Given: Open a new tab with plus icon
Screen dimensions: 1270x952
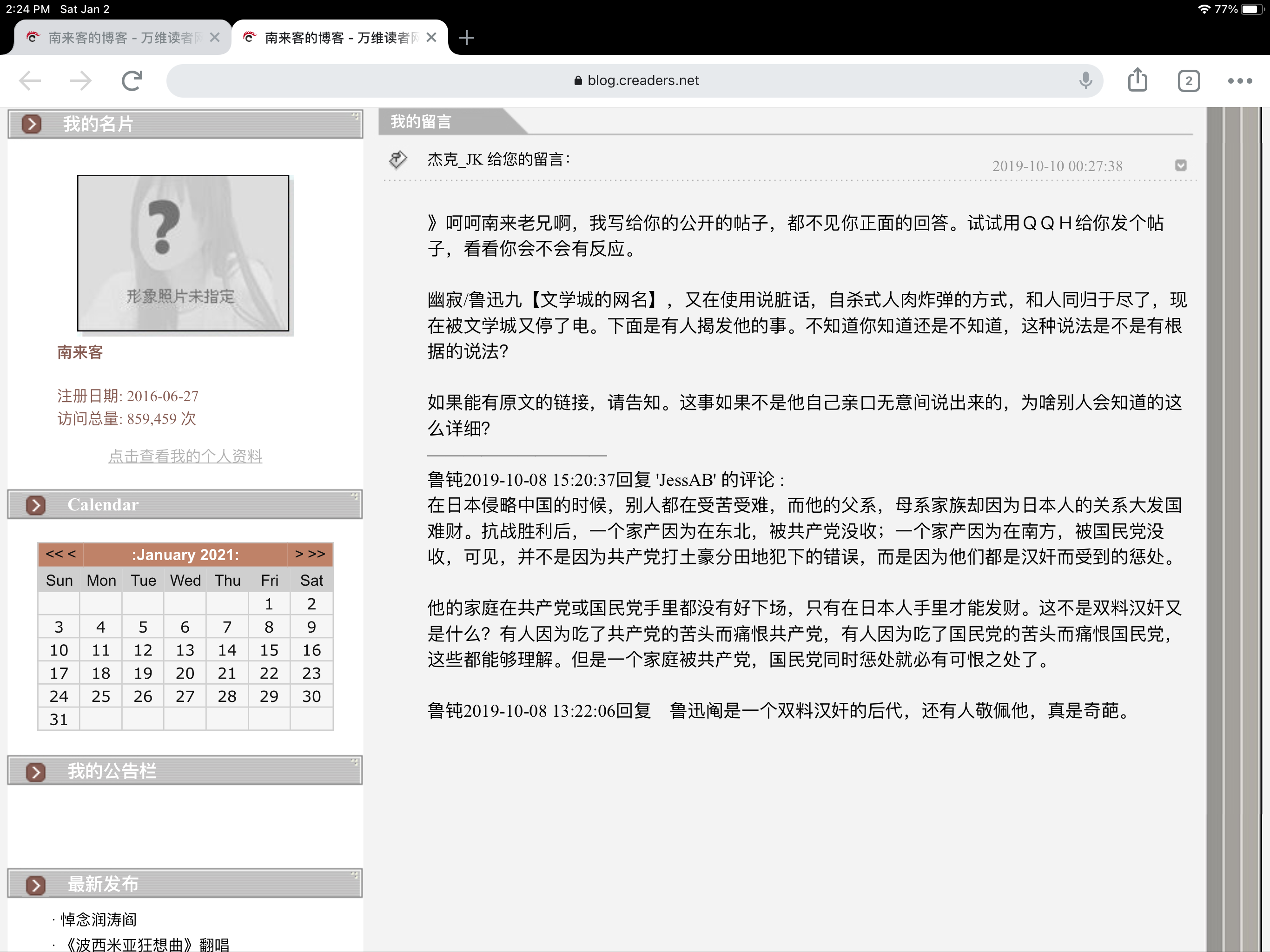Looking at the screenshot, I should 467,38.
